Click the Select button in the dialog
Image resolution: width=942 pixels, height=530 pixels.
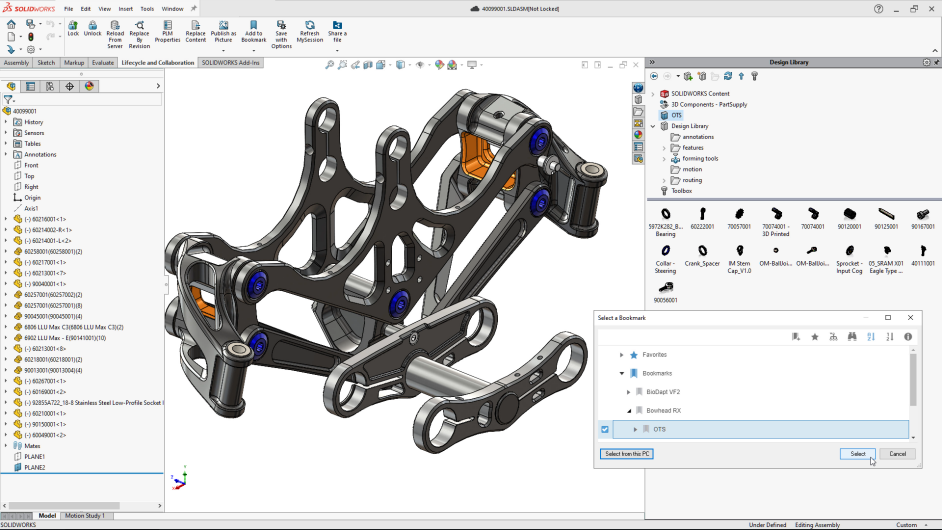coord(858,454)
